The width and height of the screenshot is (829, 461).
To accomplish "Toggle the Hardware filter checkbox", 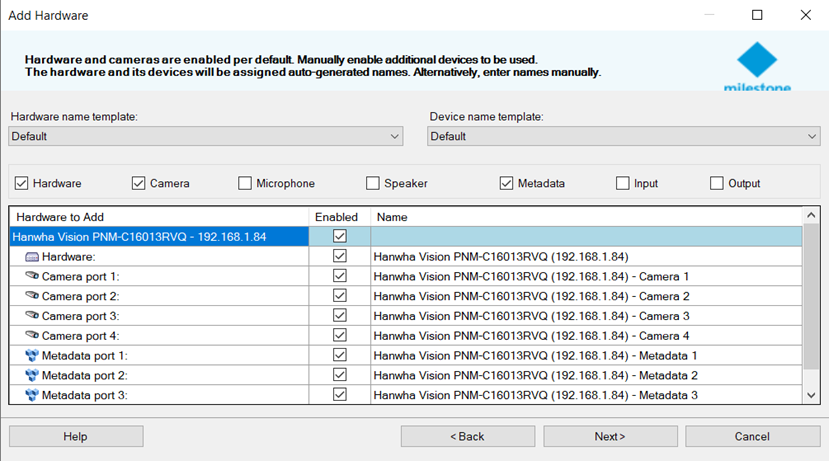I will point(21,183).
